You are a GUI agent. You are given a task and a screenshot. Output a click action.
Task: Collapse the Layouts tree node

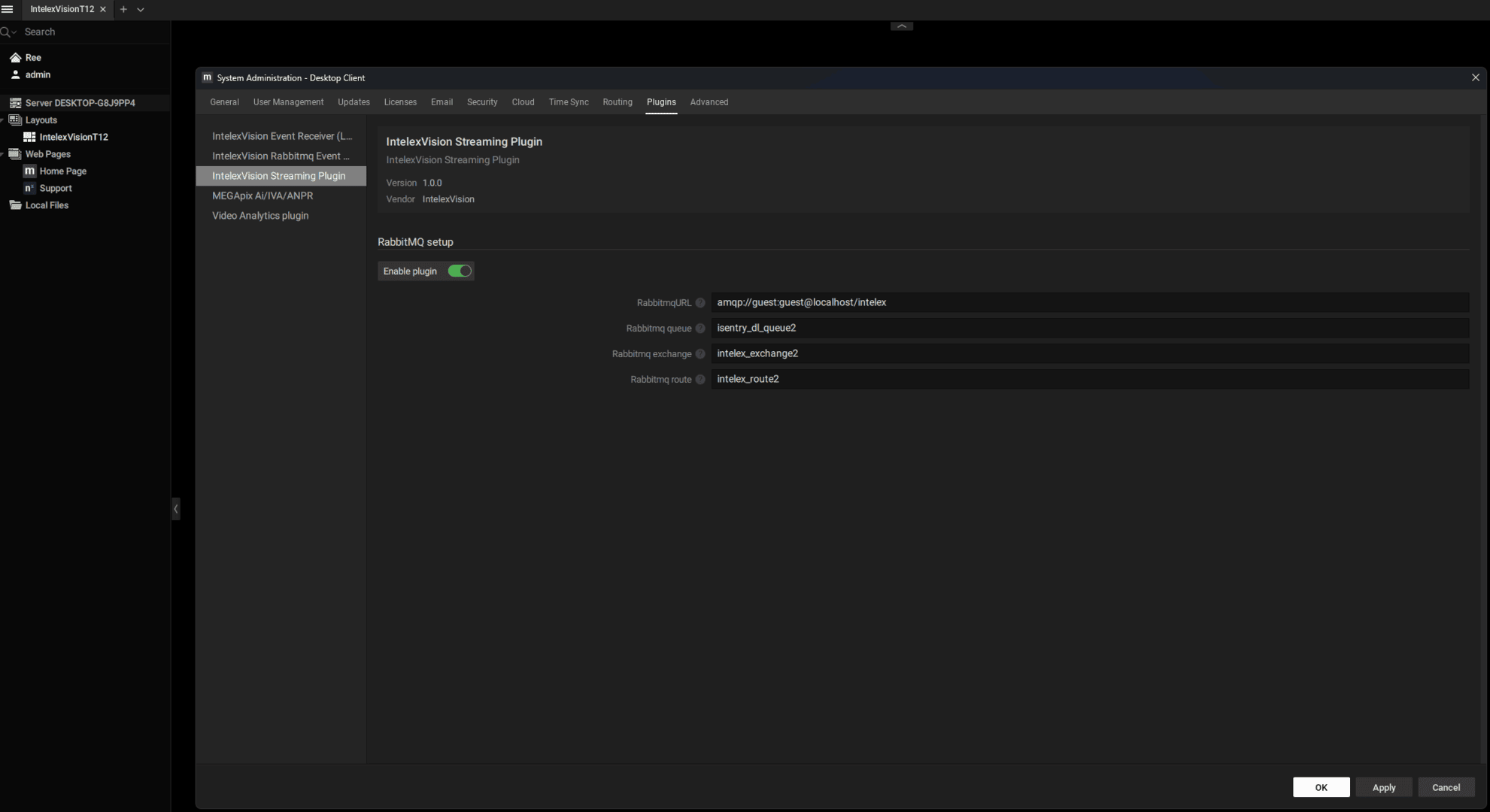pyautogui.click(x=3, y=120)
